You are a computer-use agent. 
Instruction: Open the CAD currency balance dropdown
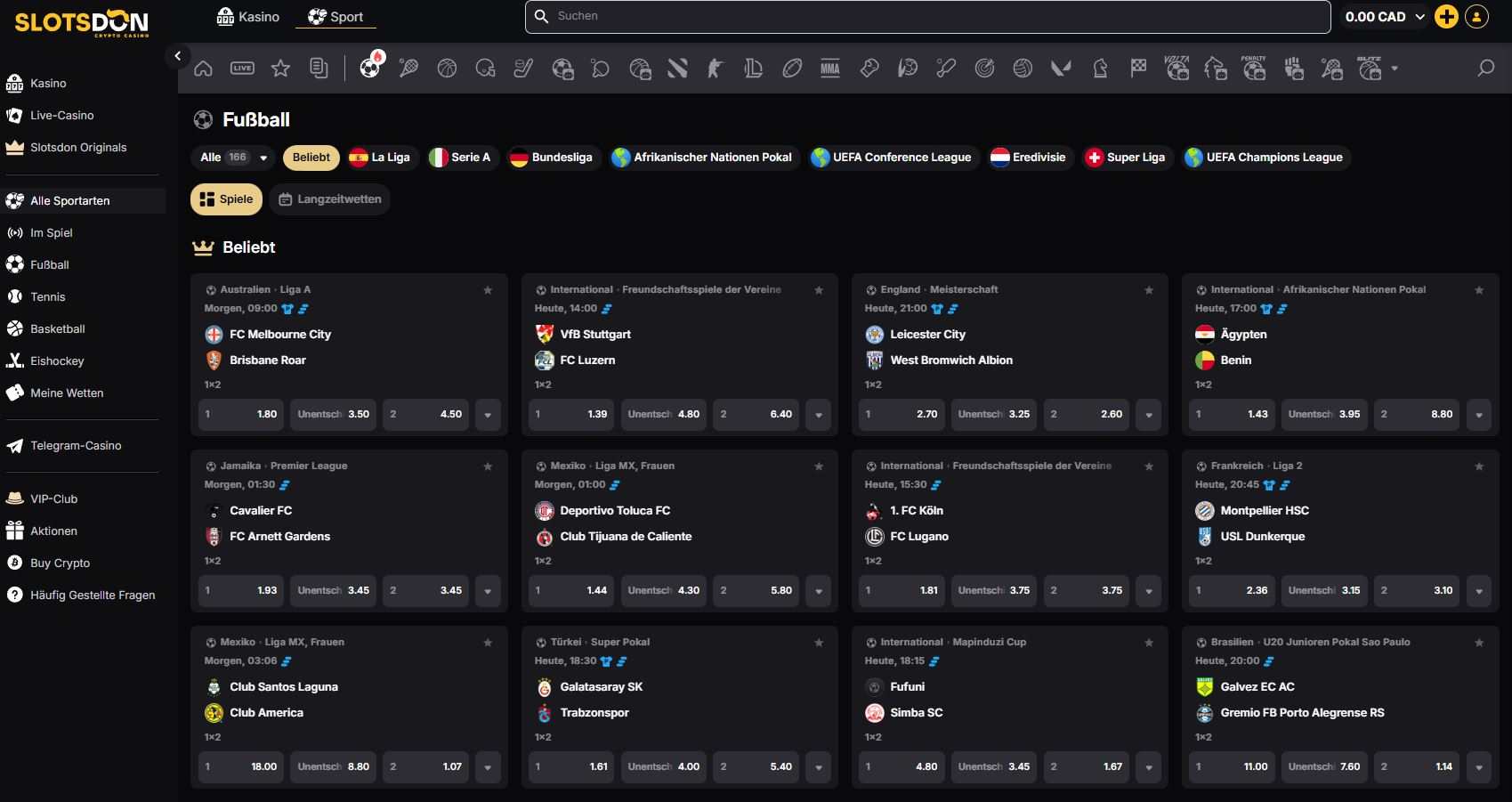pos(1385,17)
